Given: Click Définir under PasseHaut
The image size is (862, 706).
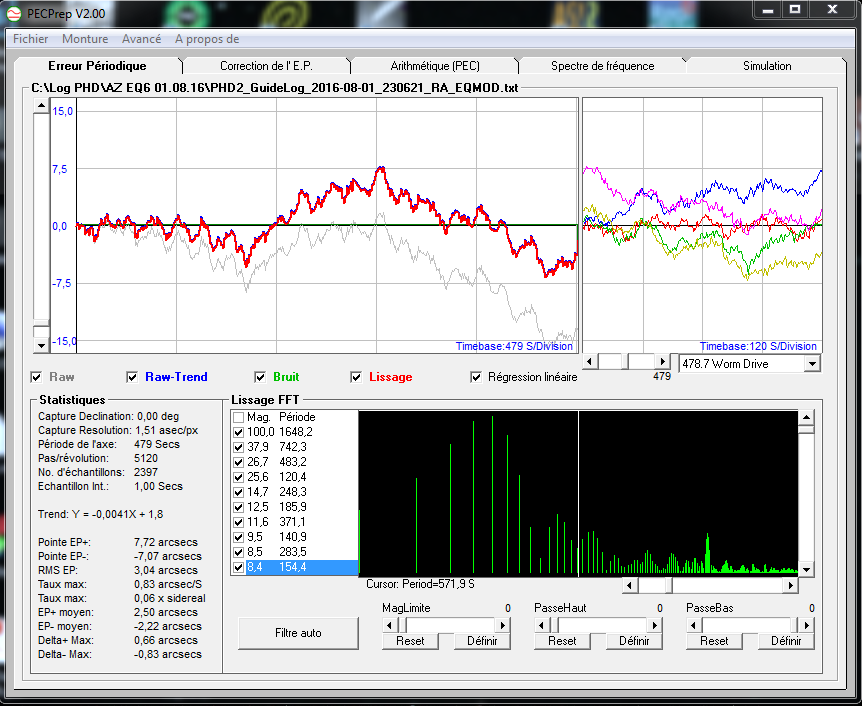Looking at the screenshot, I should pos(634,641).
